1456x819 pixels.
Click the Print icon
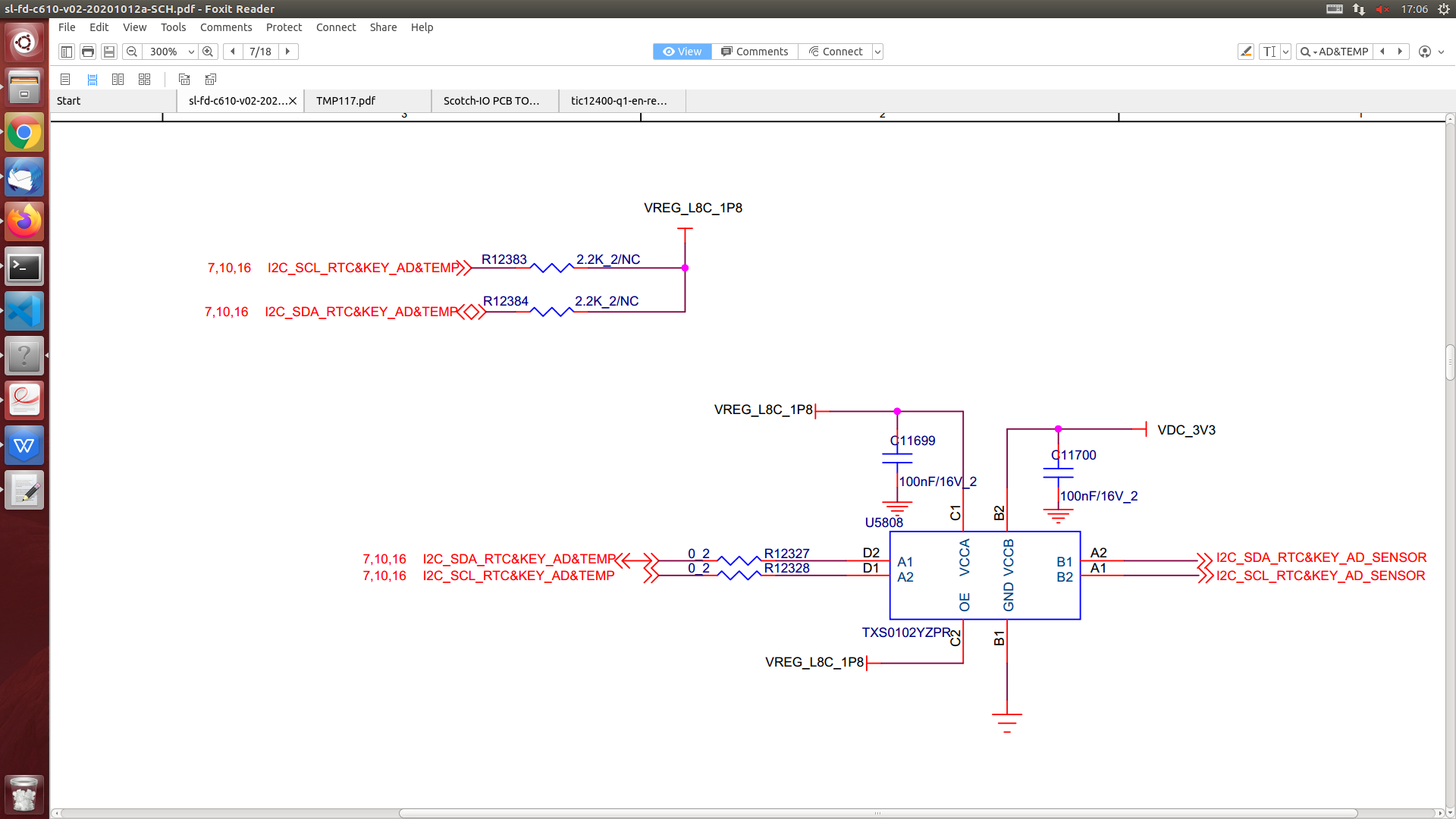point(88,52)
